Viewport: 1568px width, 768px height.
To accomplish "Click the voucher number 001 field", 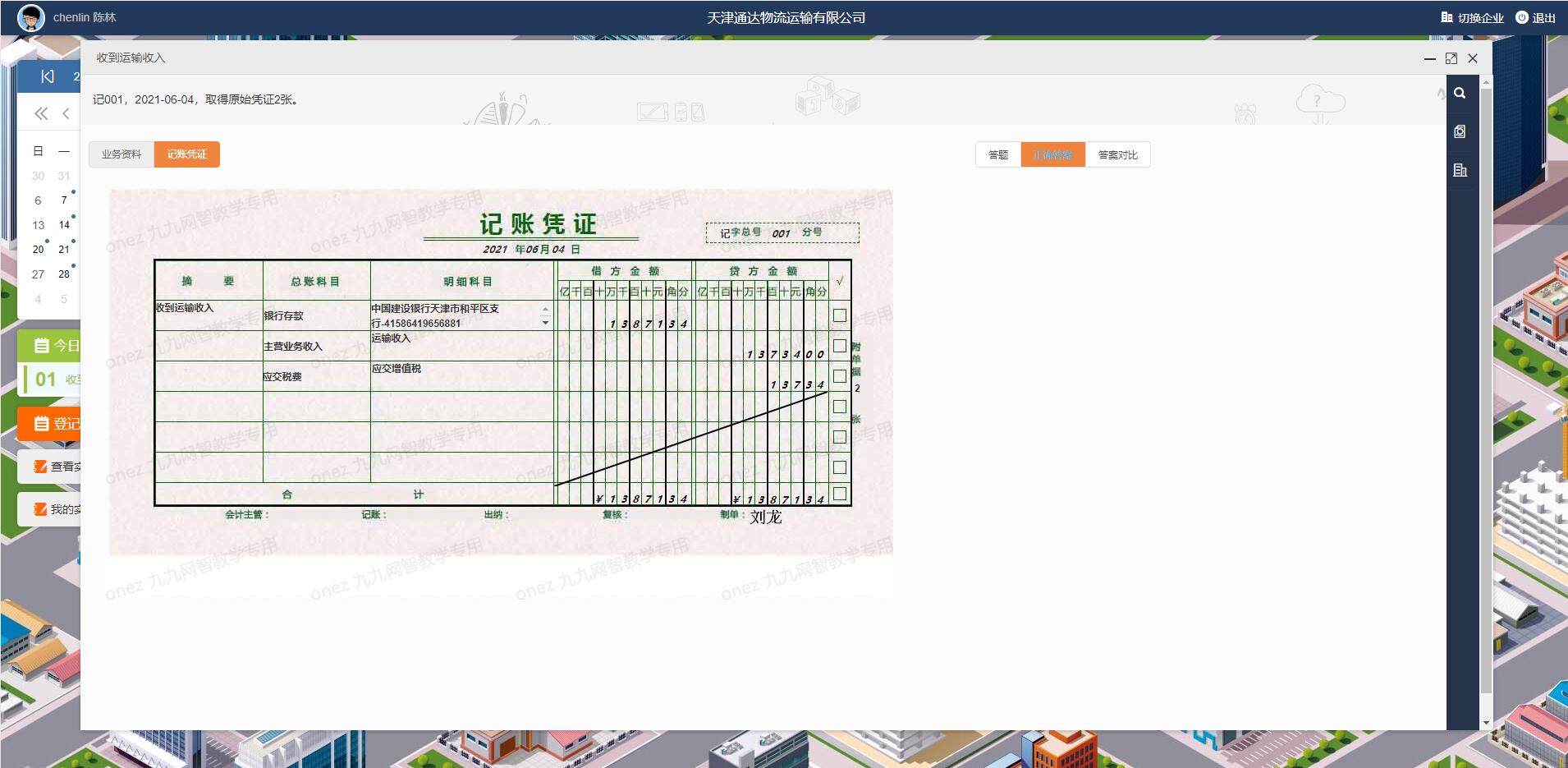I will click(781, 234).
